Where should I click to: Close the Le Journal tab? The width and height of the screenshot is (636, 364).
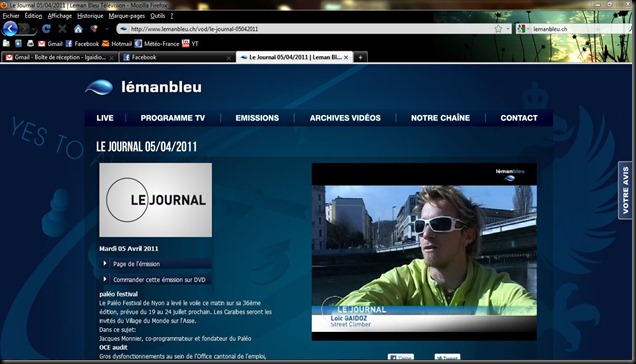(x=346, y=58)
